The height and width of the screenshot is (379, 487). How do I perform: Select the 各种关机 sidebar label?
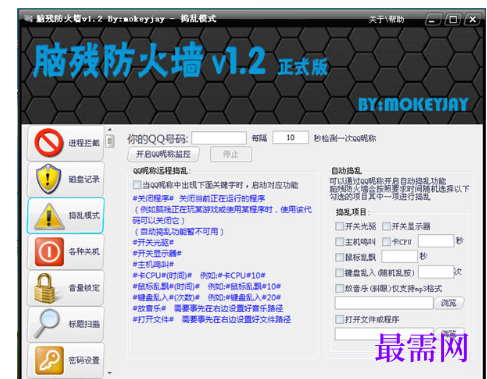(84, 252)
